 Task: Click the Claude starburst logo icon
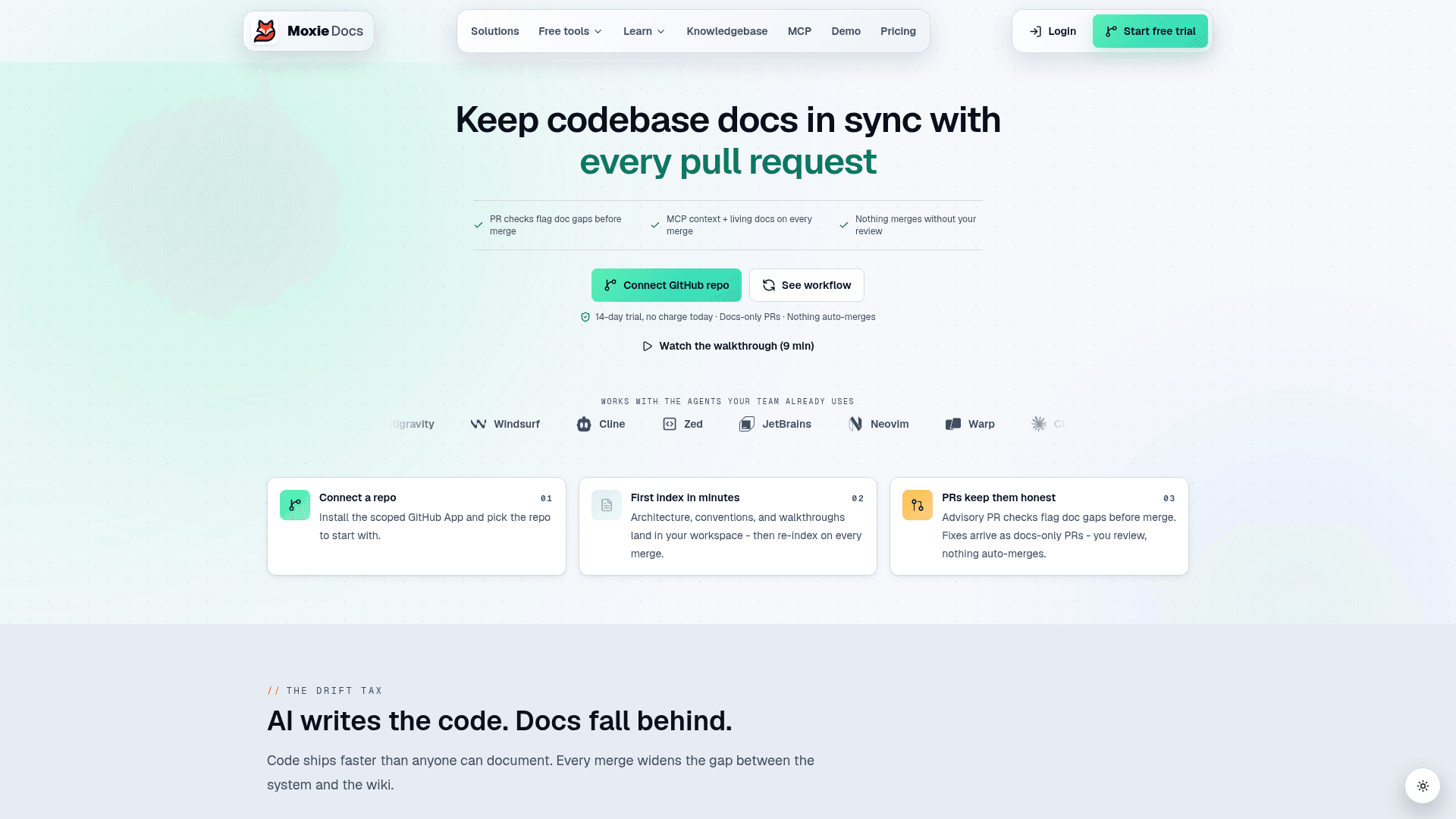click(1039, 424)
